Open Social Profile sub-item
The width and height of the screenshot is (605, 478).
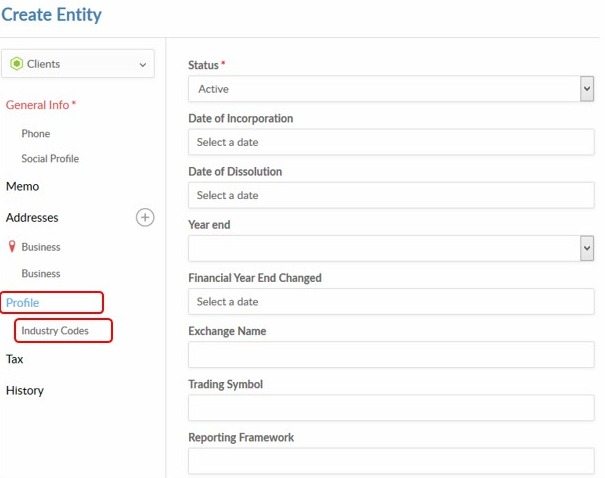[50, 159]
